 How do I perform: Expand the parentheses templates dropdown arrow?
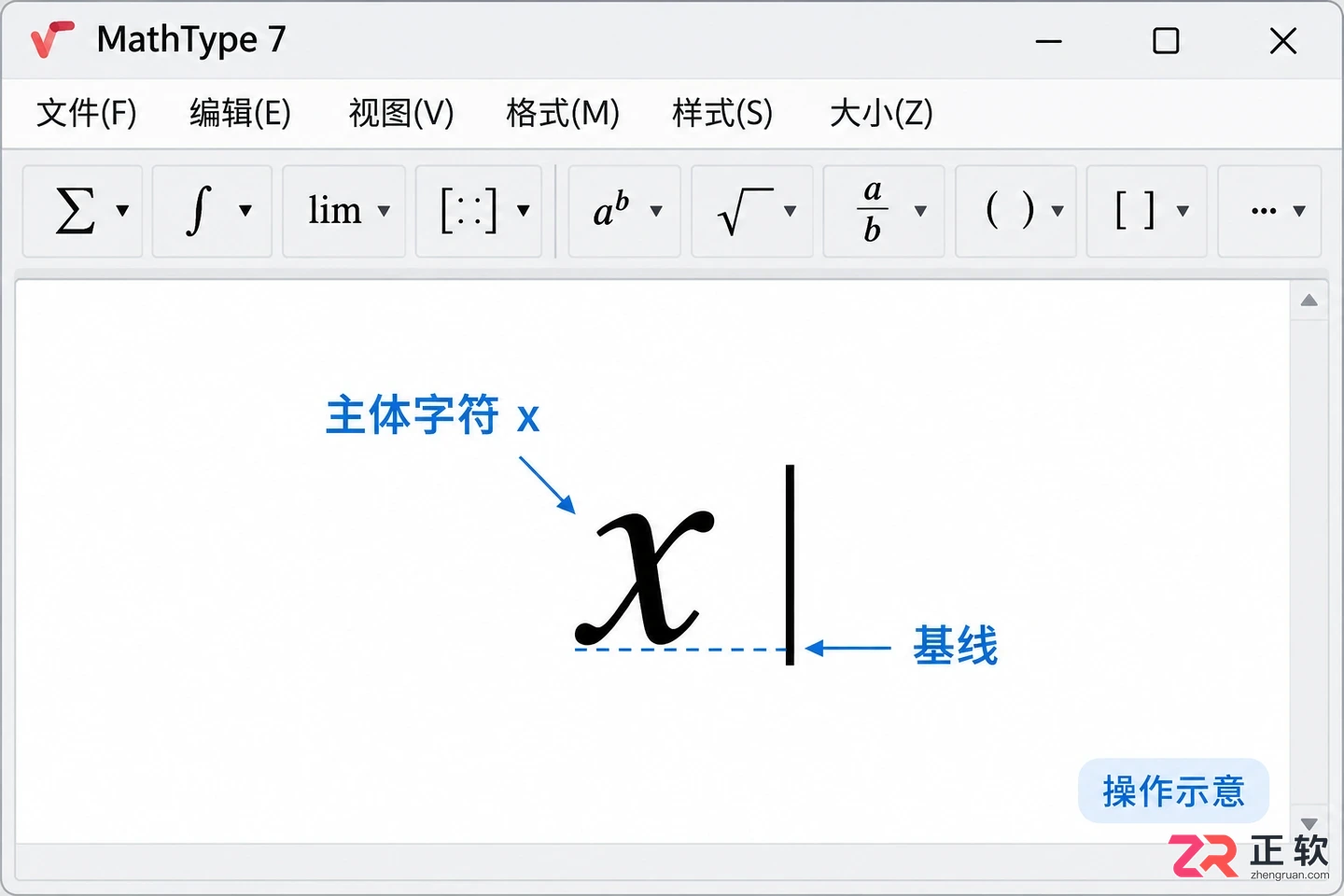[x=1057, y=211]
